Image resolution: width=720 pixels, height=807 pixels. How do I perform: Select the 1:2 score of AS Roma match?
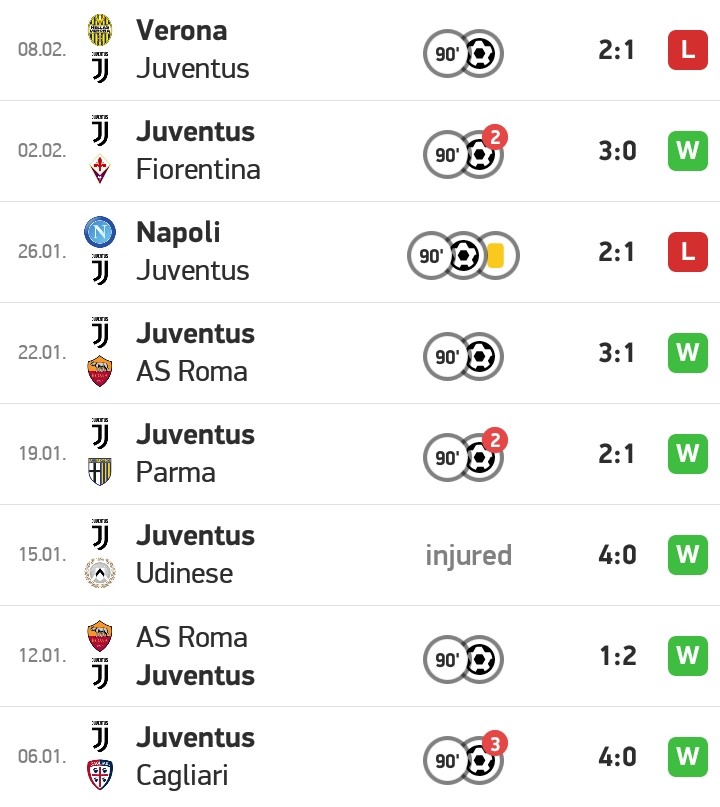(618, 656)
